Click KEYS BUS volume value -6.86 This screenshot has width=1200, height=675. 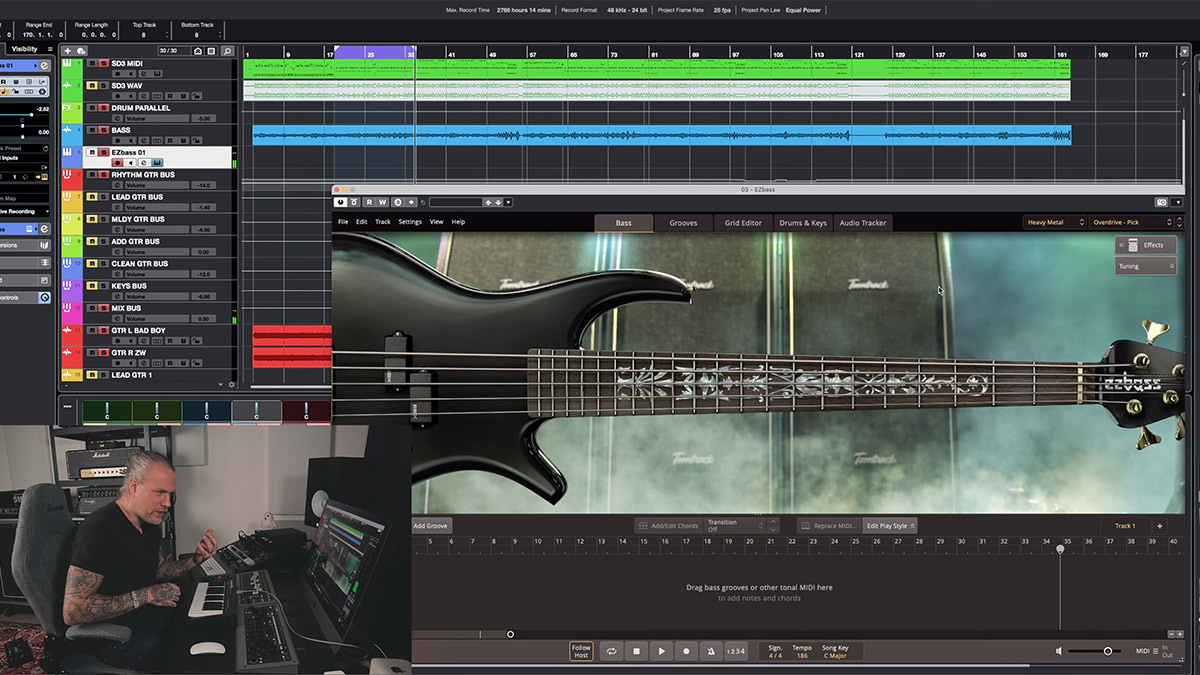(204, 297)
